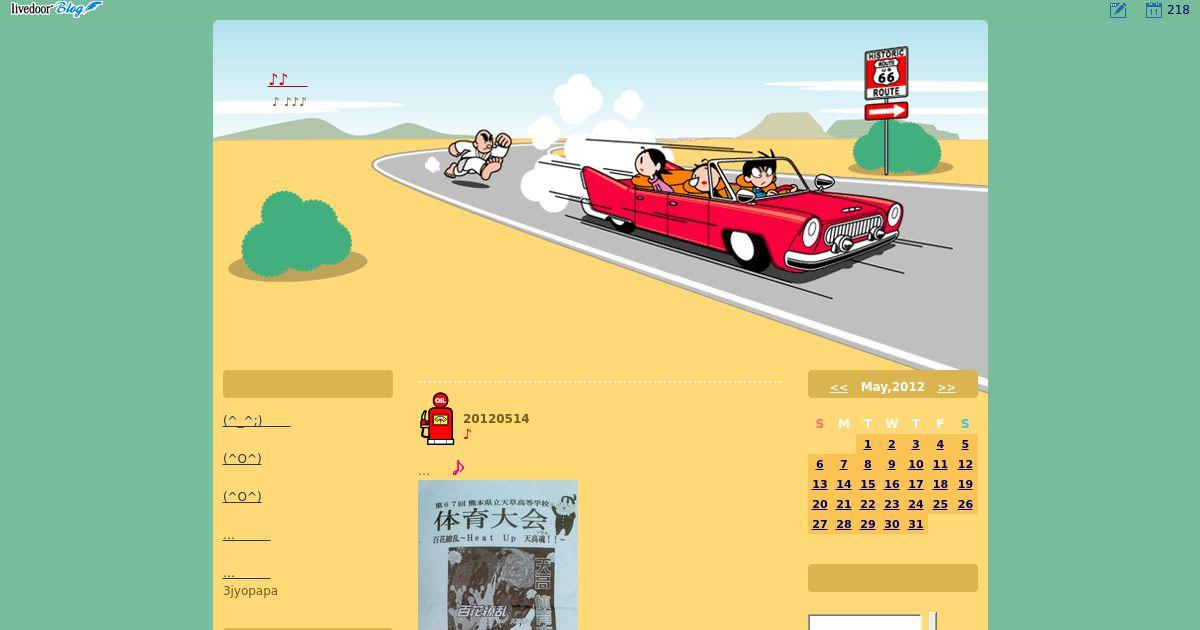This screenshot has height=630, width=1200.
Task: Go to previous month with << link
Action: pyautogui.click(x=838, y=387)
